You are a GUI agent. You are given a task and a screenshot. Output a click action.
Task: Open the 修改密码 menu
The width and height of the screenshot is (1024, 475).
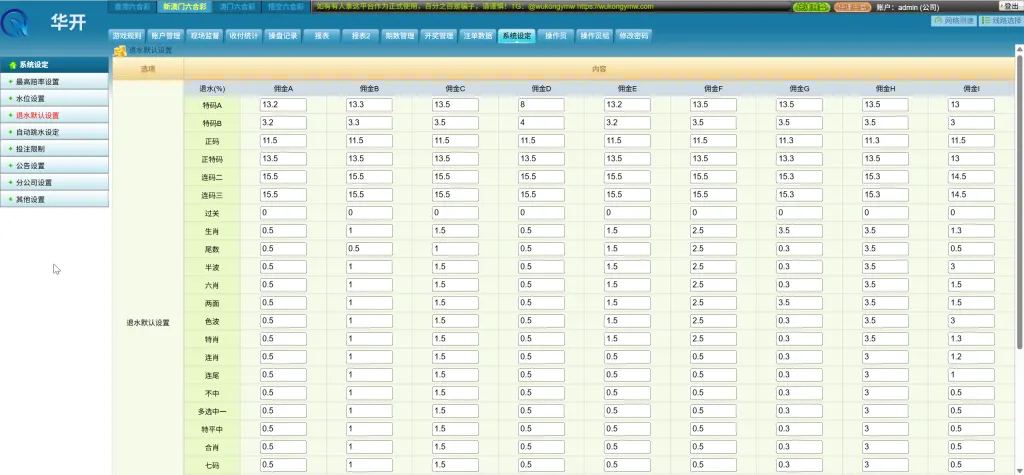[x=633, y=36]
